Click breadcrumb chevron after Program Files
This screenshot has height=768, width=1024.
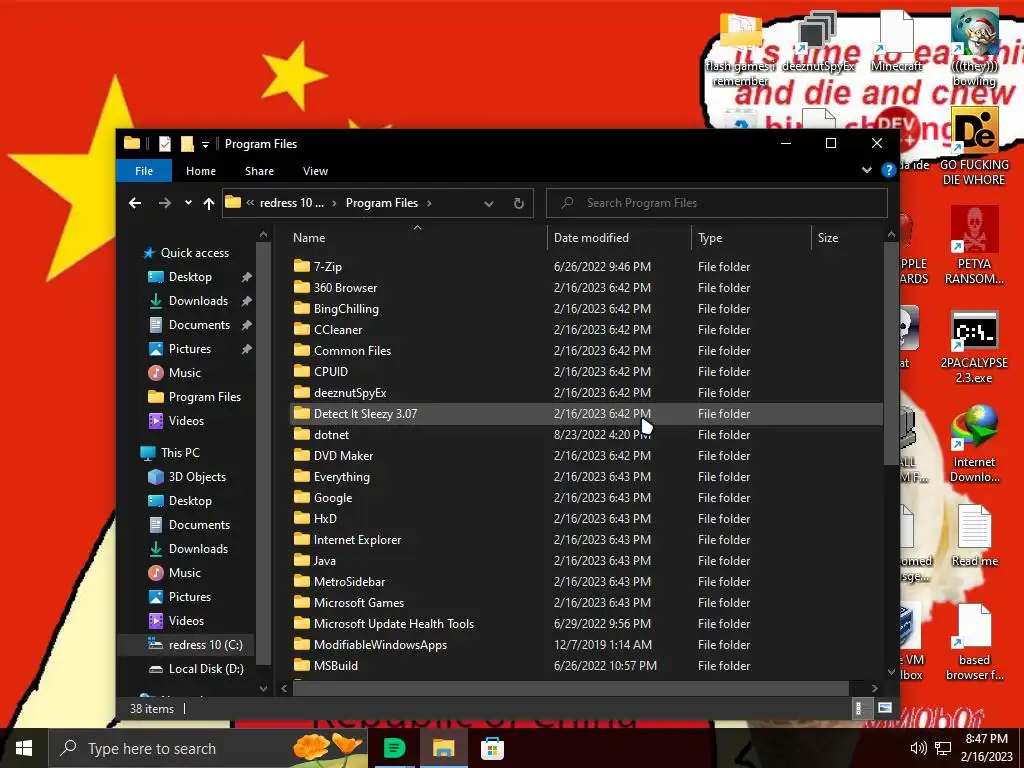(429, 203)
